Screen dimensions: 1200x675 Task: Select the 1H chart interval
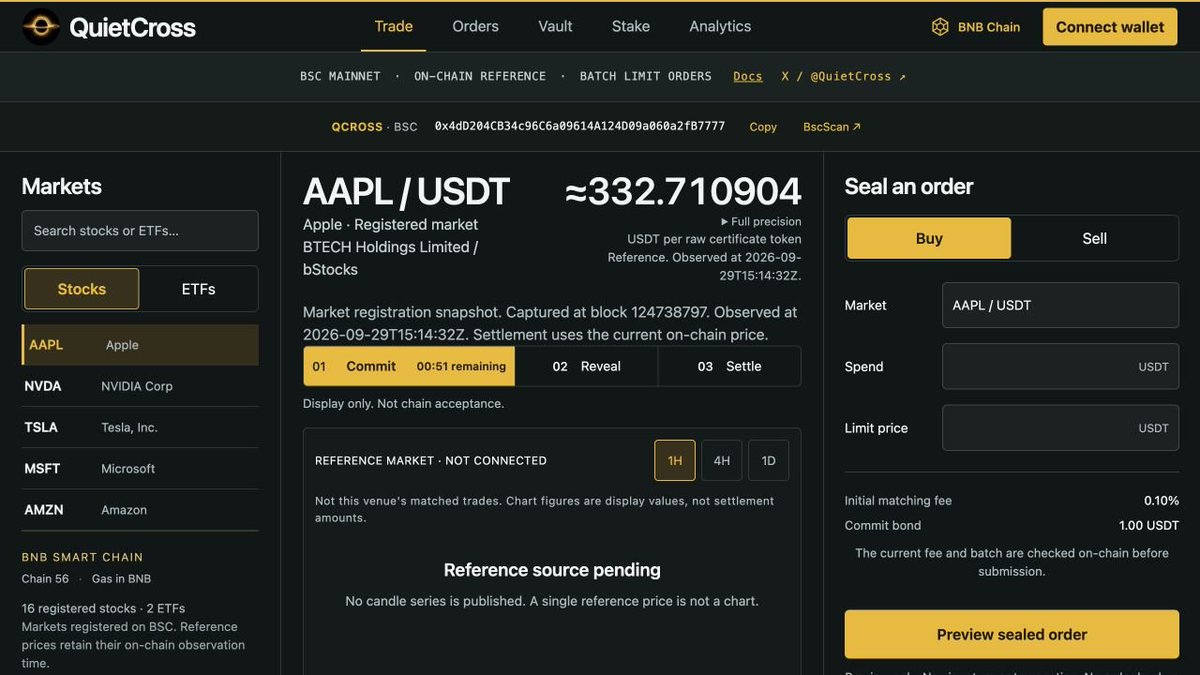coord(675,460)
